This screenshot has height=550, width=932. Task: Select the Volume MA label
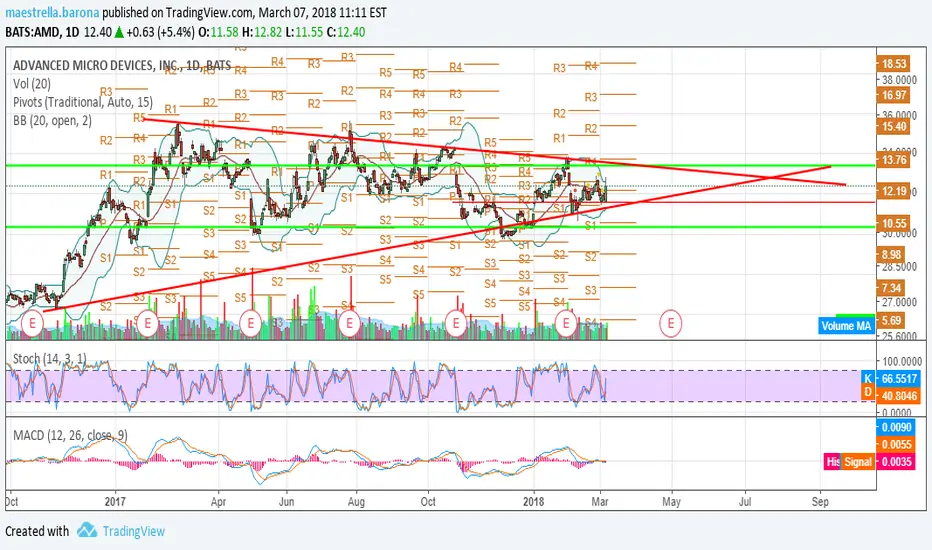click(845, 325)
